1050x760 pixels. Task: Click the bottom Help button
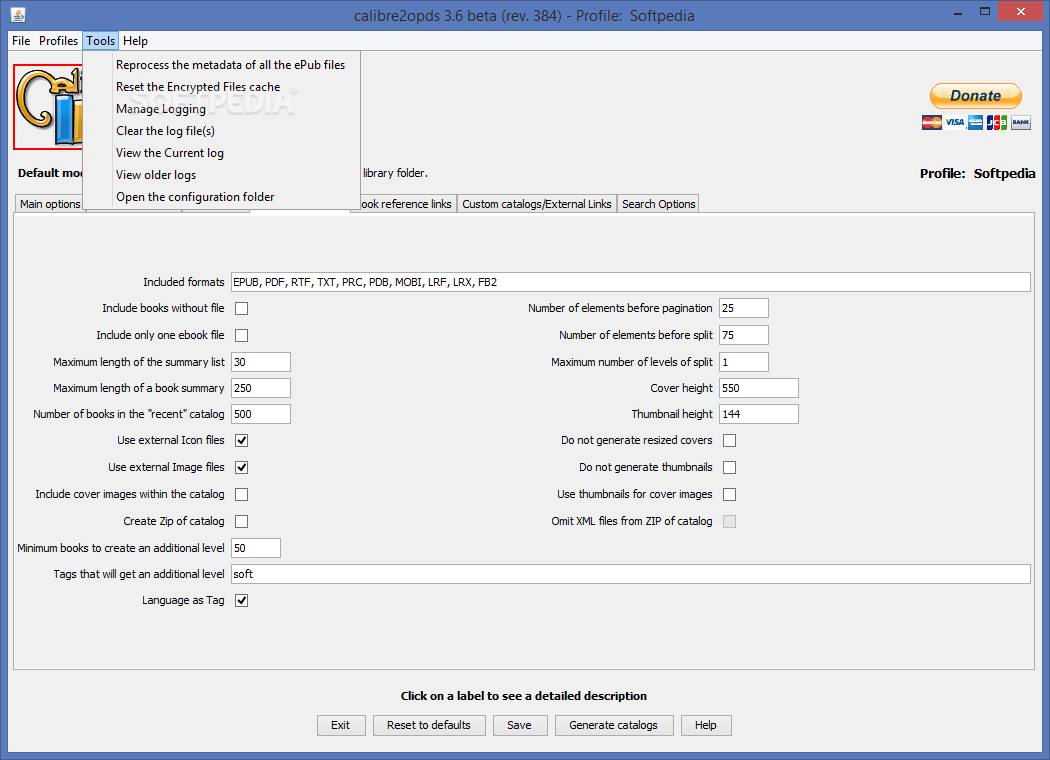pyautogui.click(x=706, y=725)
